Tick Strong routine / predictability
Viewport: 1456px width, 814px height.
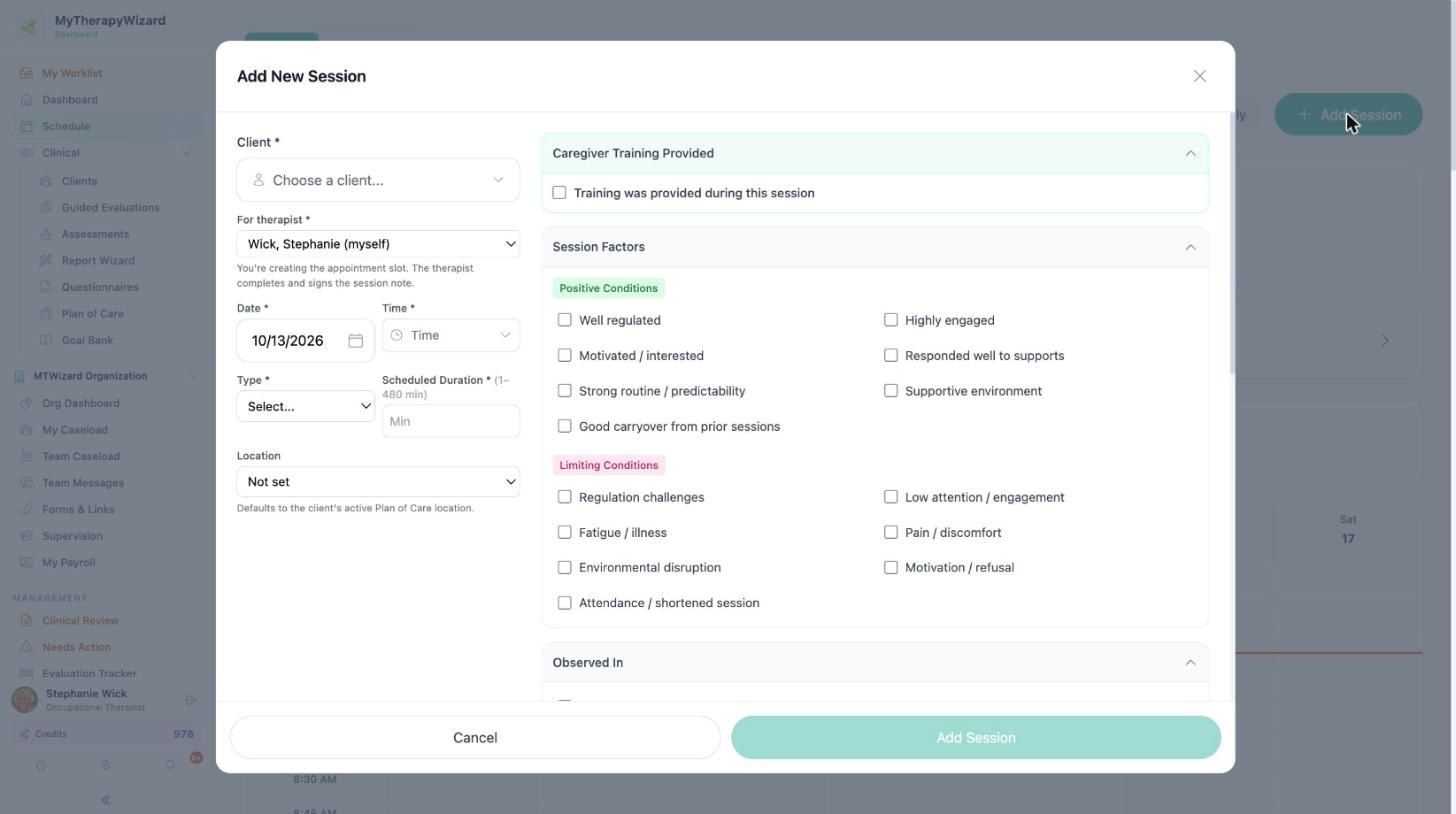pos(565,391)
